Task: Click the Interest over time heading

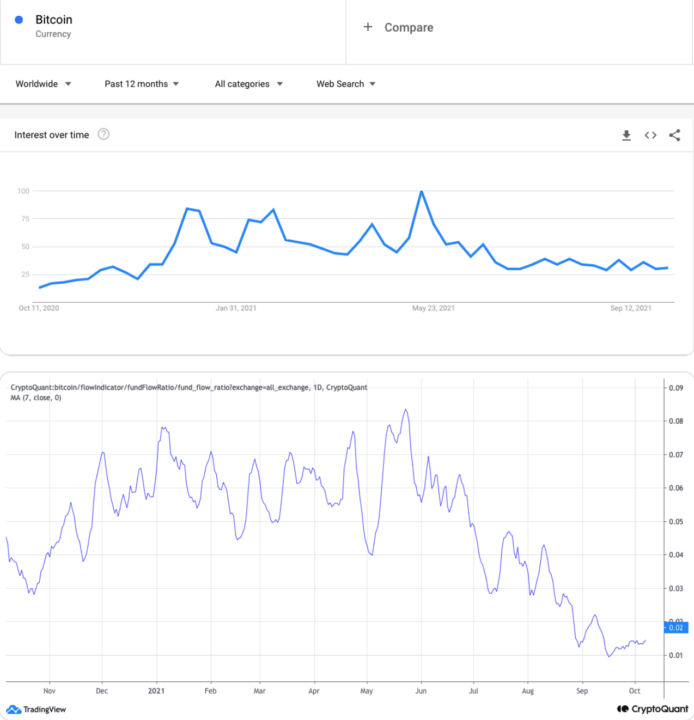Action: pyautogui.click(x=52, y=135)
